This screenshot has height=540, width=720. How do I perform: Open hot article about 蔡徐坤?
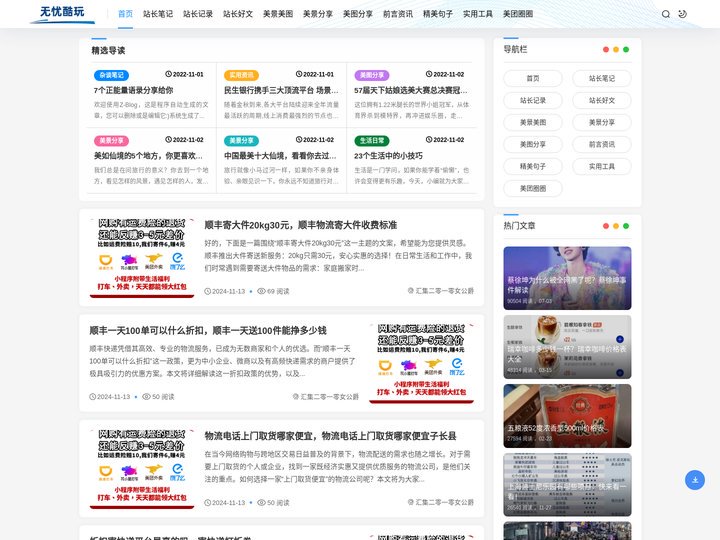tap(567, 278)
